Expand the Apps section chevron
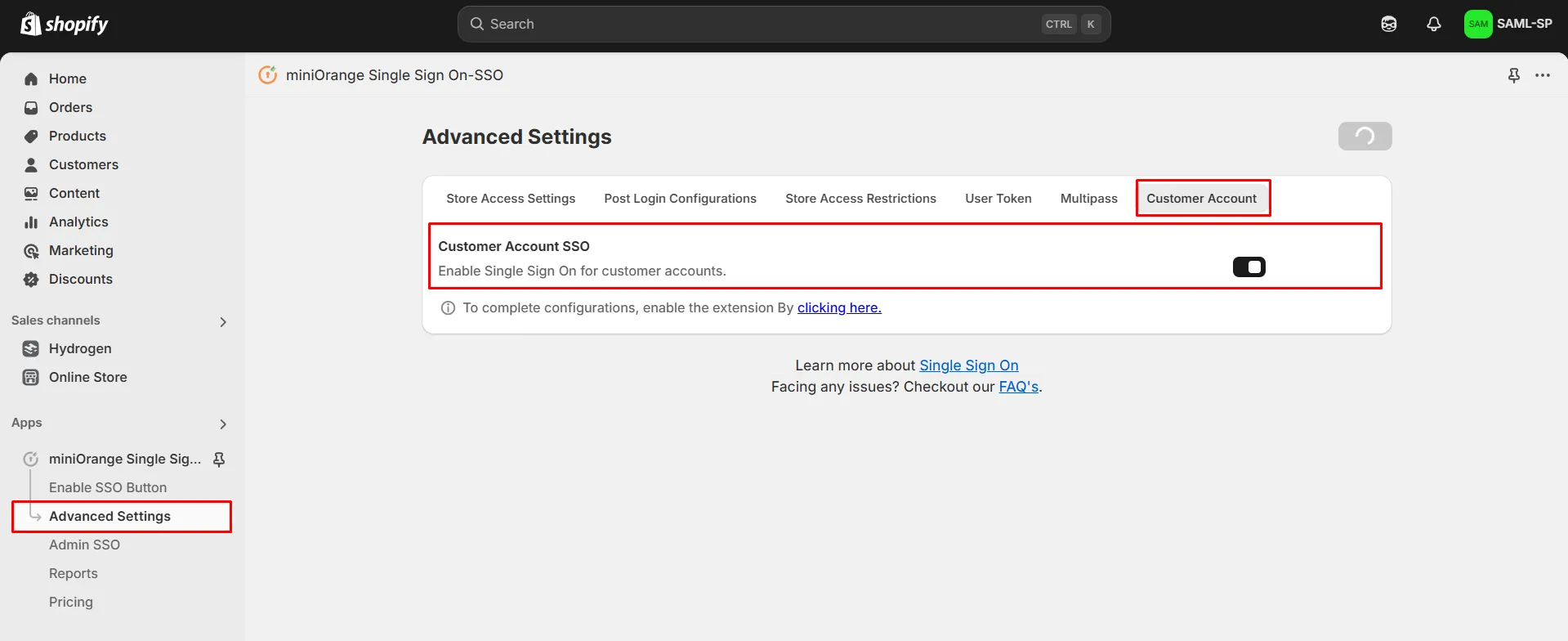The height and width of the screenshot is (641, 1568). tap(223, 424)
